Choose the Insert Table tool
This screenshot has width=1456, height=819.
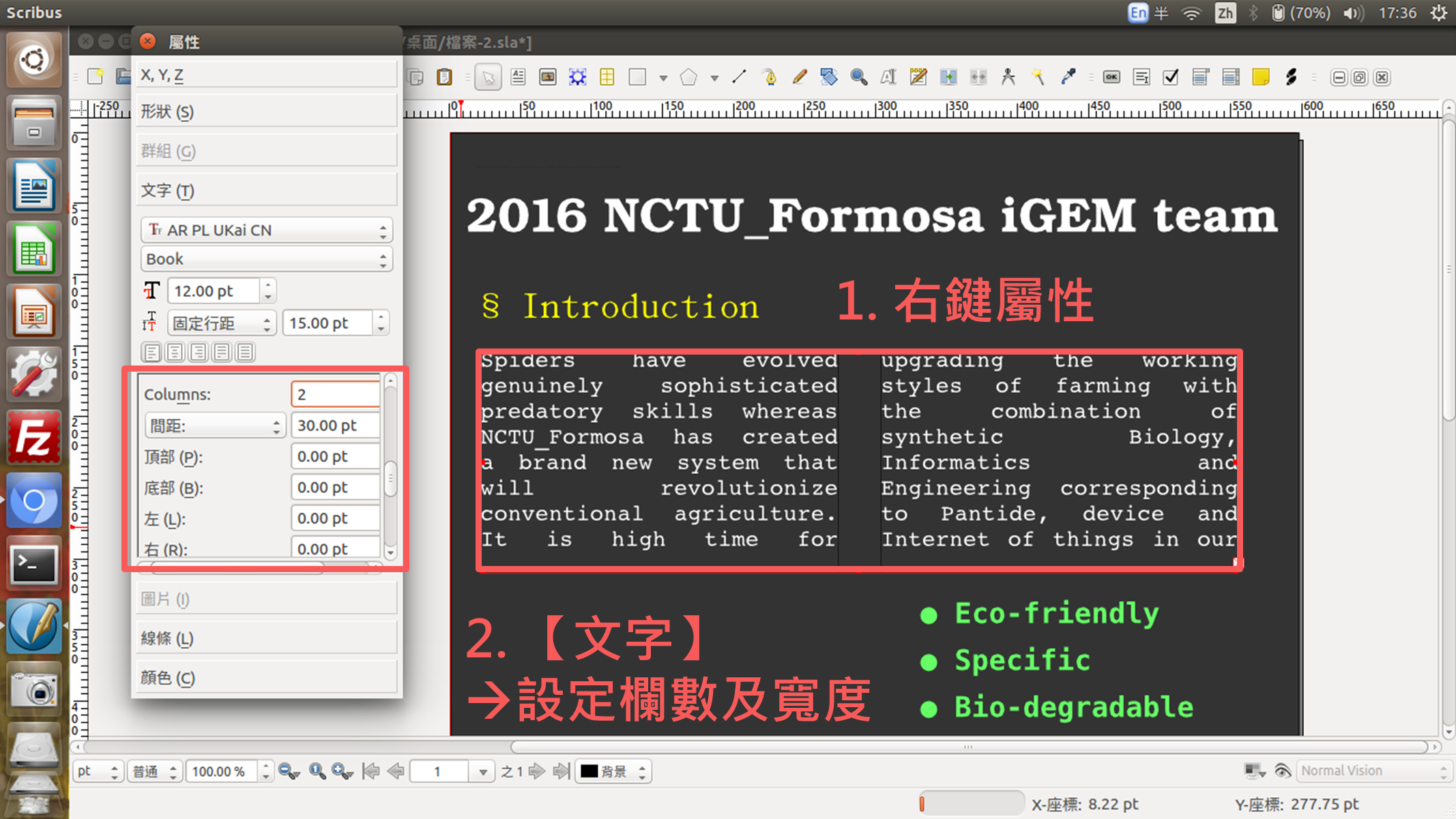[607, 77]
